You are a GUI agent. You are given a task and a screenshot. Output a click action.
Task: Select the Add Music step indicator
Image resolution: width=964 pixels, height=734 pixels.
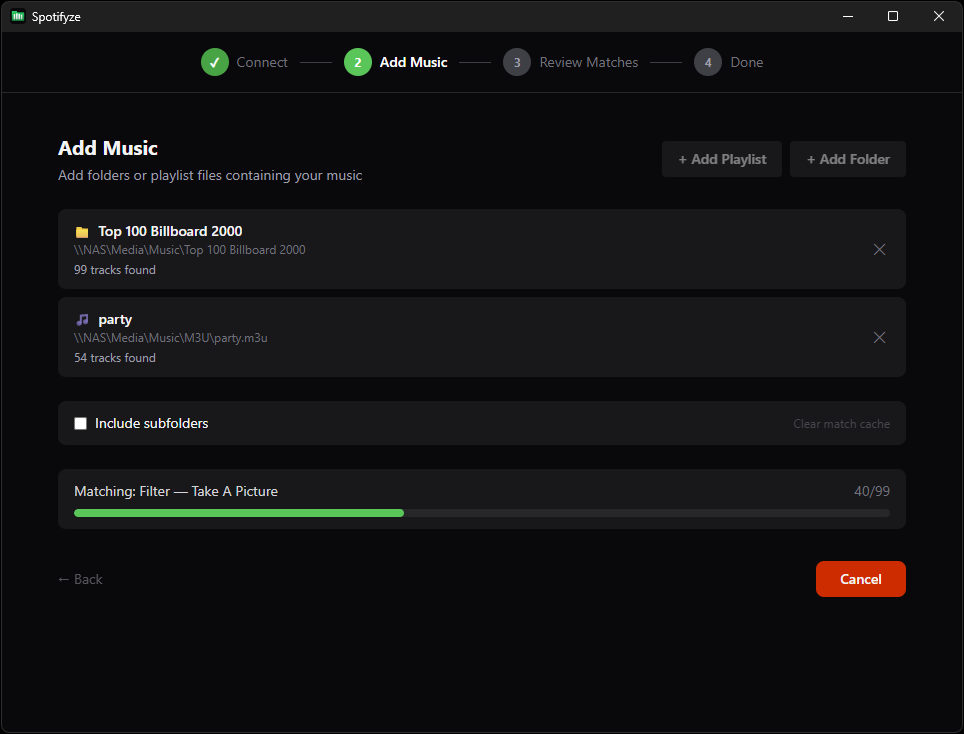[x=358, y=62]
